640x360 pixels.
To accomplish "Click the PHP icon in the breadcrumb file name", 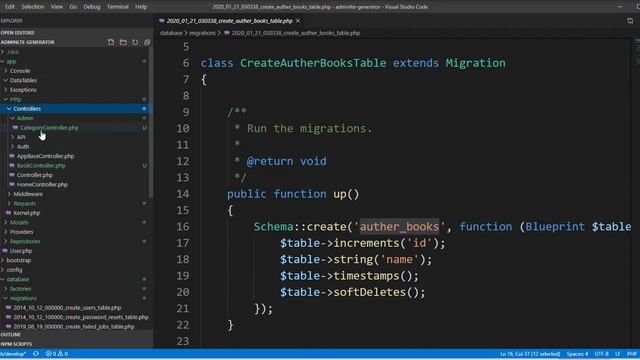I will pos(227,33).
